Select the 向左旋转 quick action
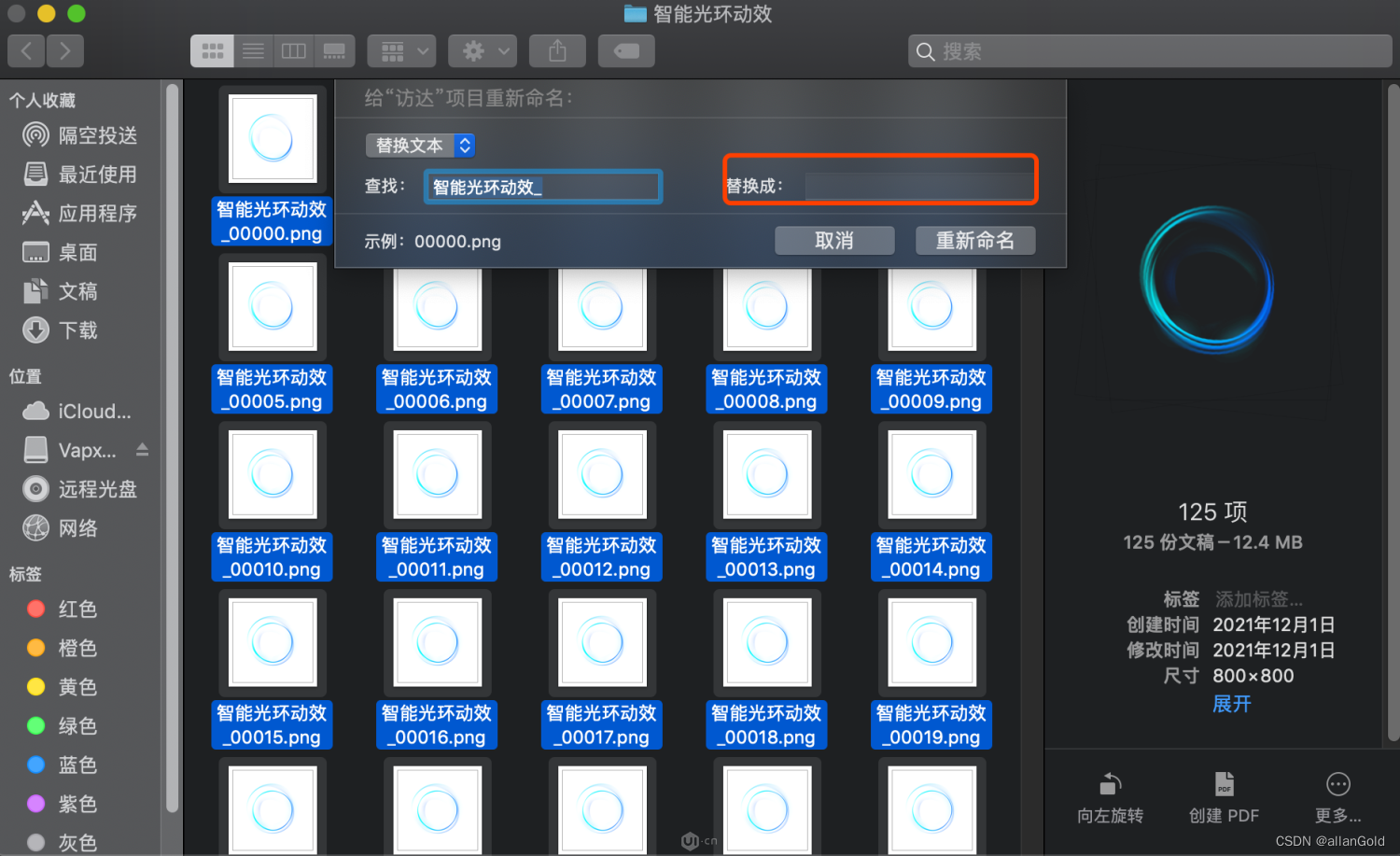The image size is (1400, 856). tap(1110, 793)
